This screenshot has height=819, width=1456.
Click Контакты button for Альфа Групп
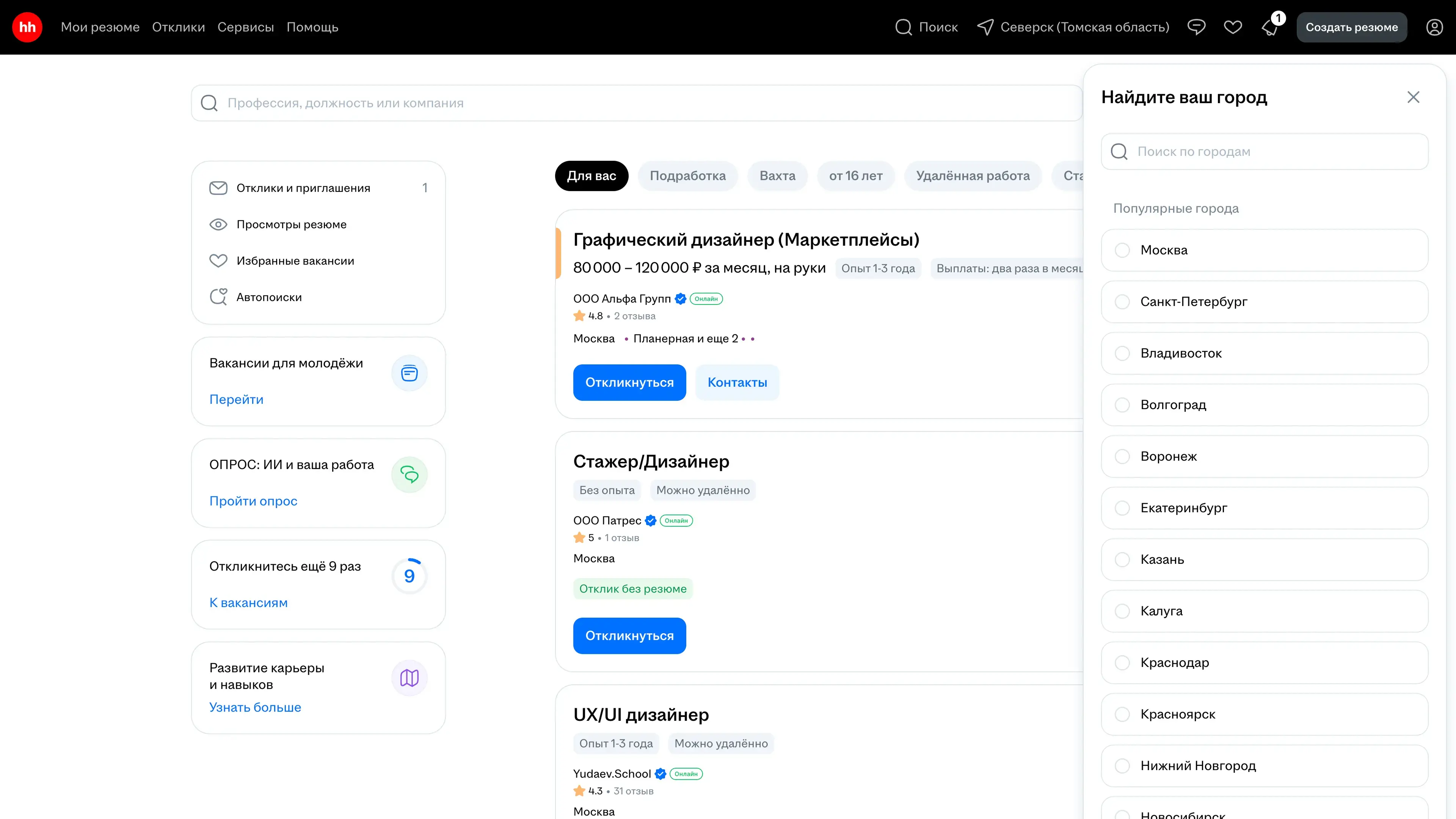(x=737, y=383)
